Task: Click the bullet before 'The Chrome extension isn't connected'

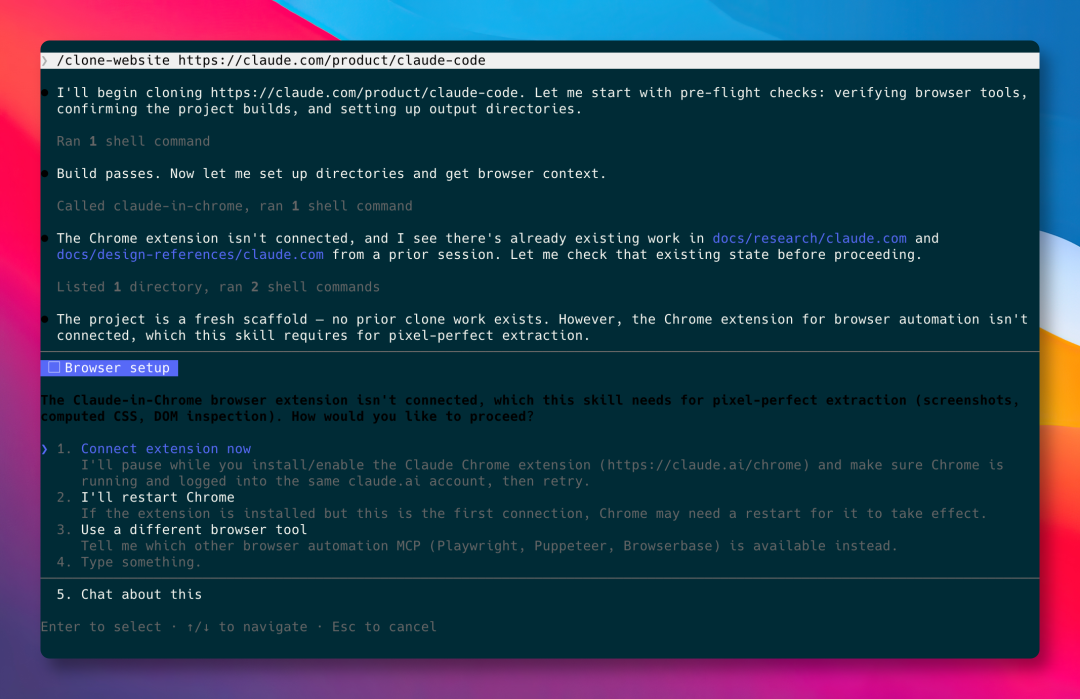Action: coord(45,238)
